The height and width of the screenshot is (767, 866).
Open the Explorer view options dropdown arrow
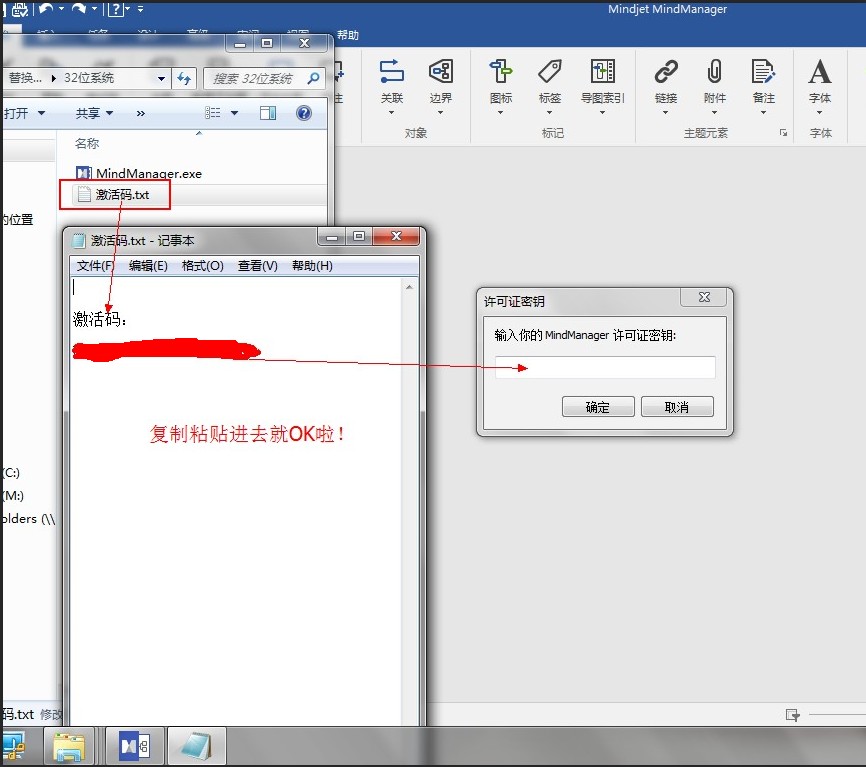coord(234,113)
